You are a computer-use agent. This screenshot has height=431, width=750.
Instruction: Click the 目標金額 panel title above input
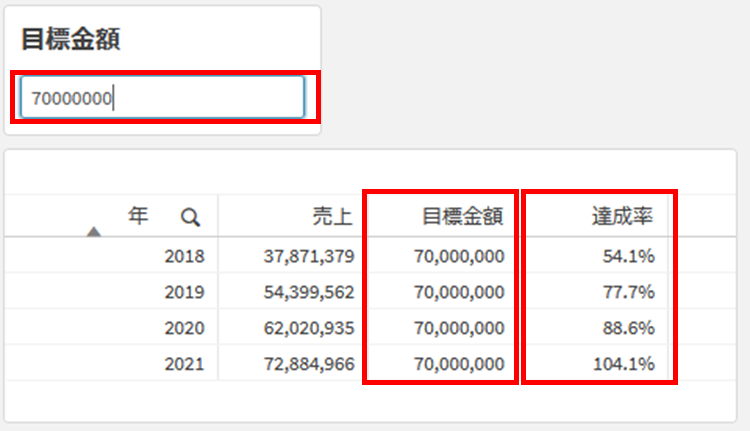[71, 39]
